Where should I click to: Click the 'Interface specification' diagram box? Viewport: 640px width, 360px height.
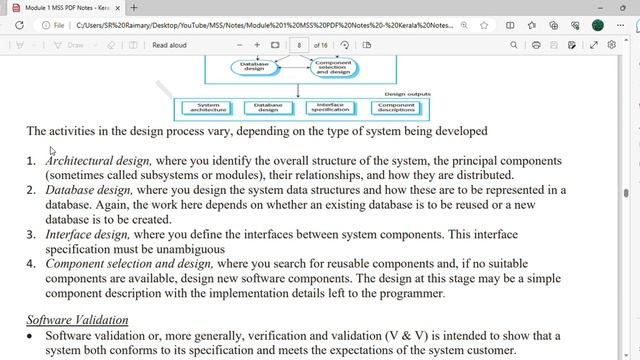coord(330,108)
